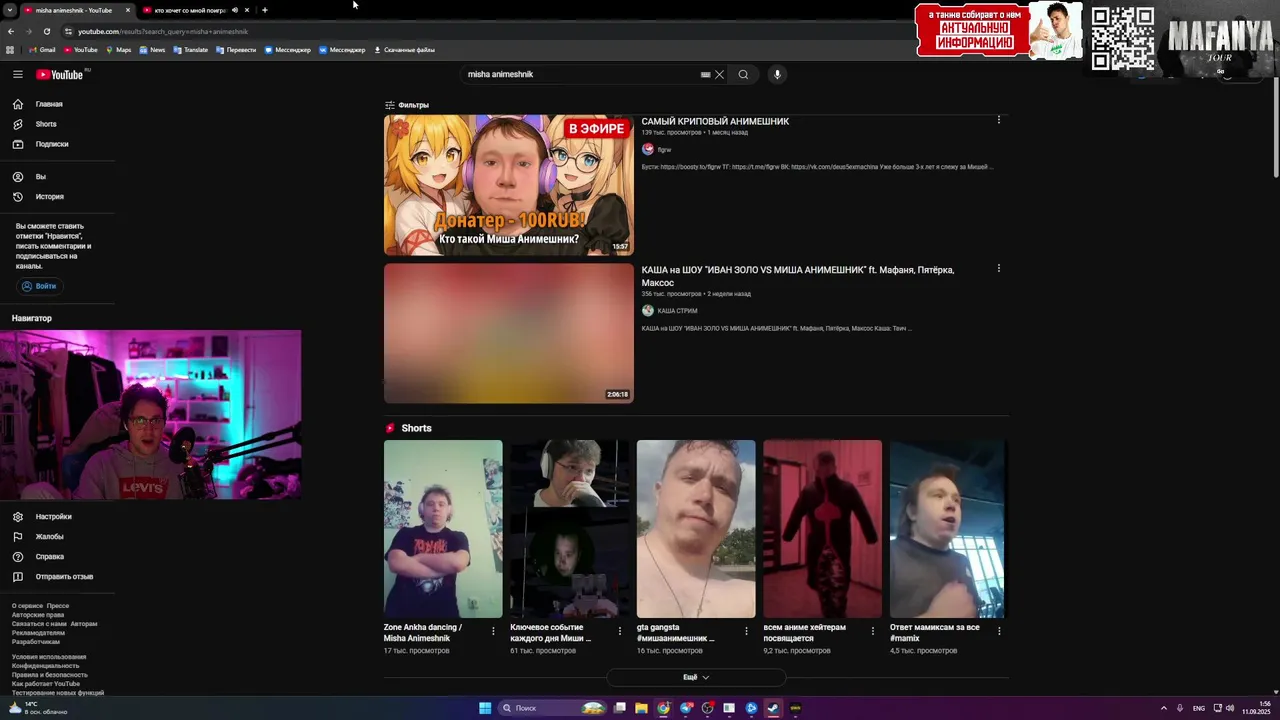This screenshot has height=720, width=1280.
Task: Expand Shorts shelf with Ещё button
Action: [696, 677]
